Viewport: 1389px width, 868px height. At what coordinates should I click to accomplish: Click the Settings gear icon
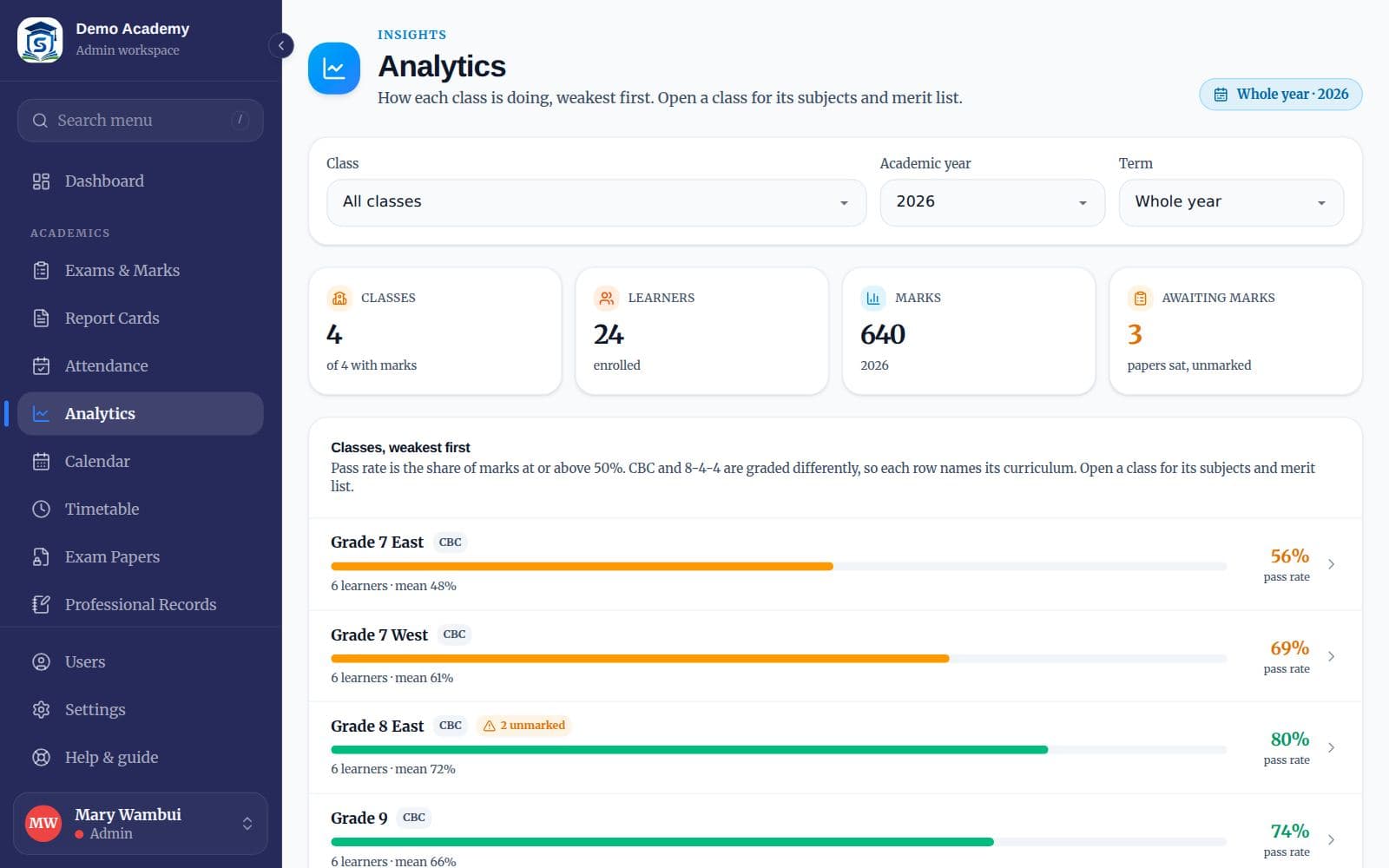(x=41, y=710)
